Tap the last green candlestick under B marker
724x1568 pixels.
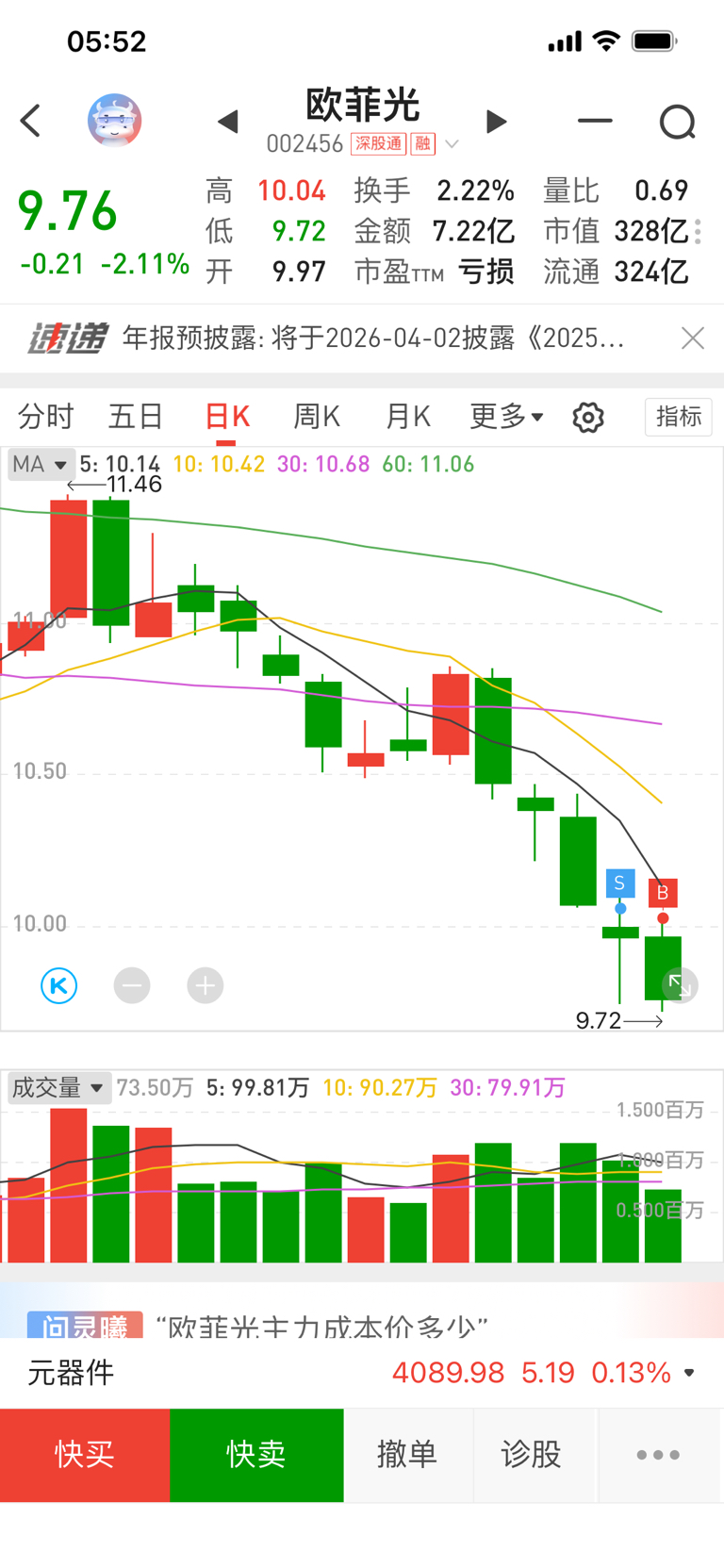[663, 967]
